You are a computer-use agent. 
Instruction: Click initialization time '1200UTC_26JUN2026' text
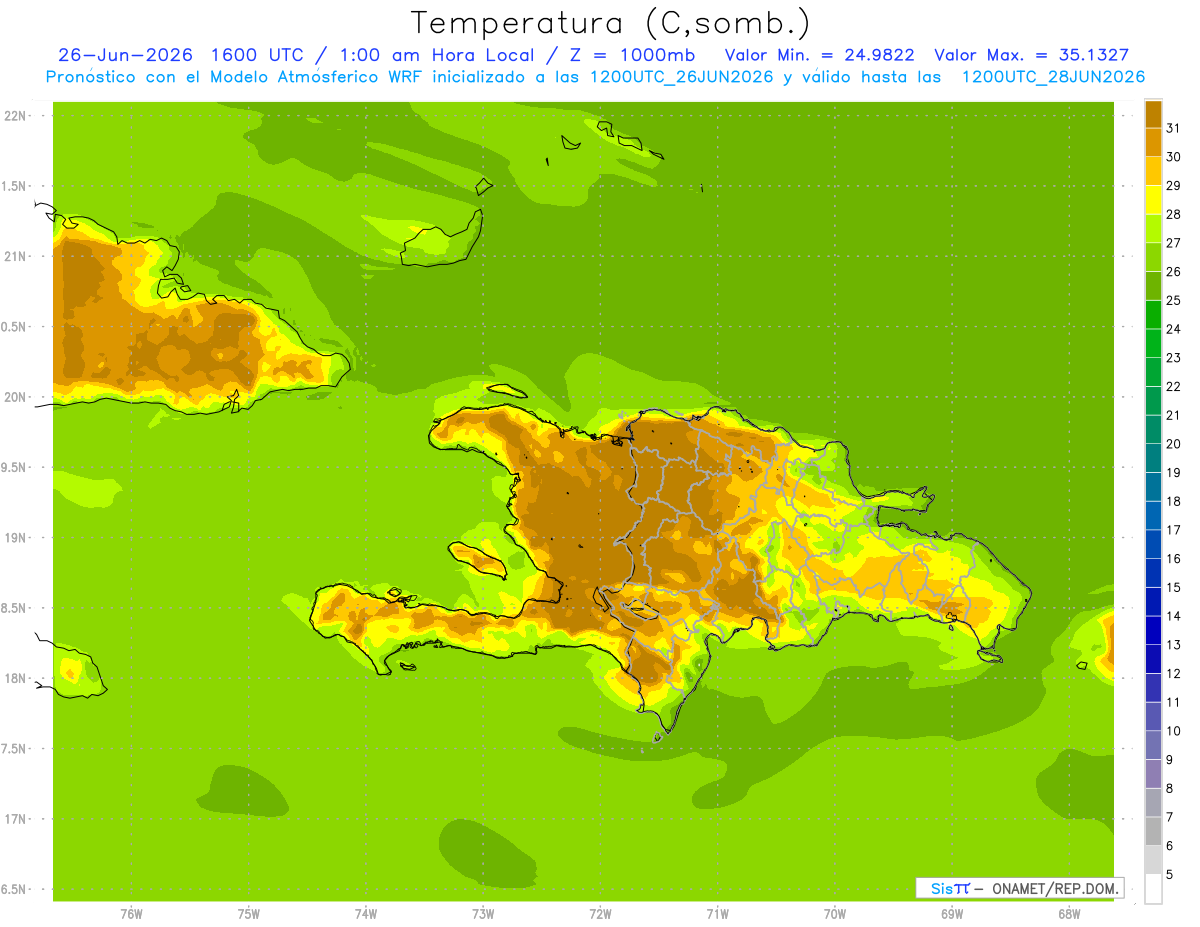(x=681, y=77)
